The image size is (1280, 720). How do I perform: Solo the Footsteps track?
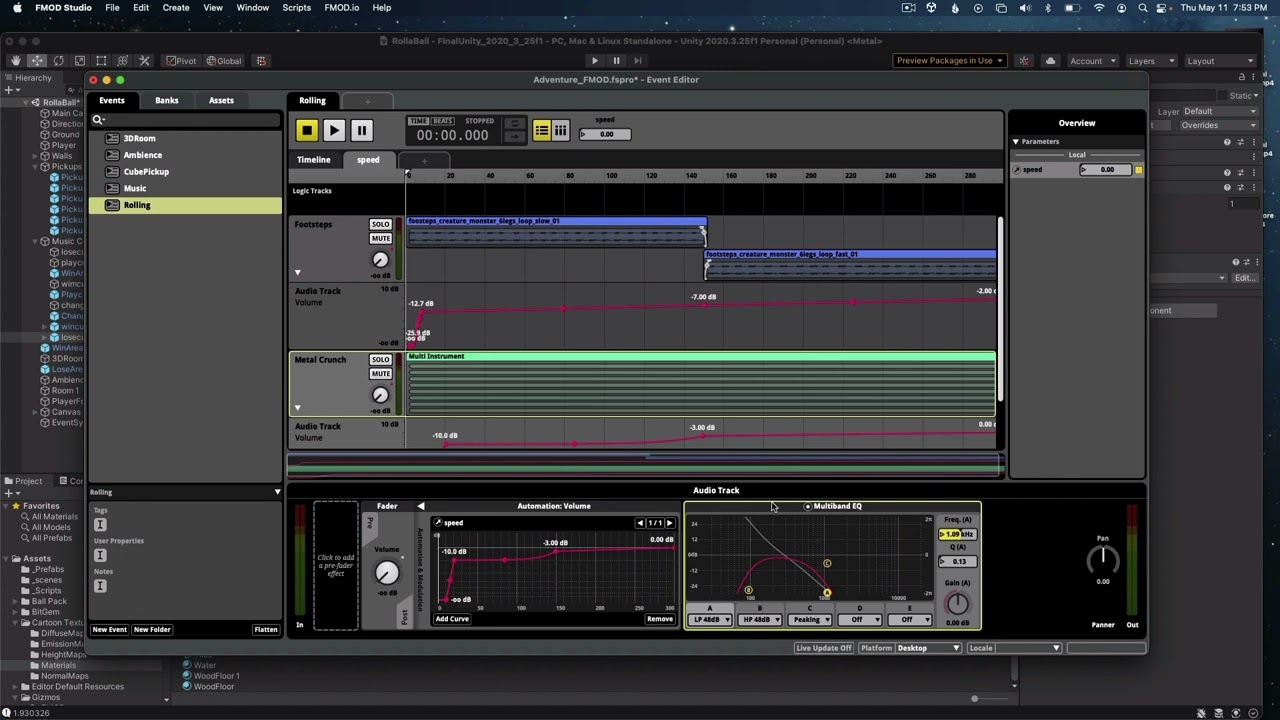point(380,224)
